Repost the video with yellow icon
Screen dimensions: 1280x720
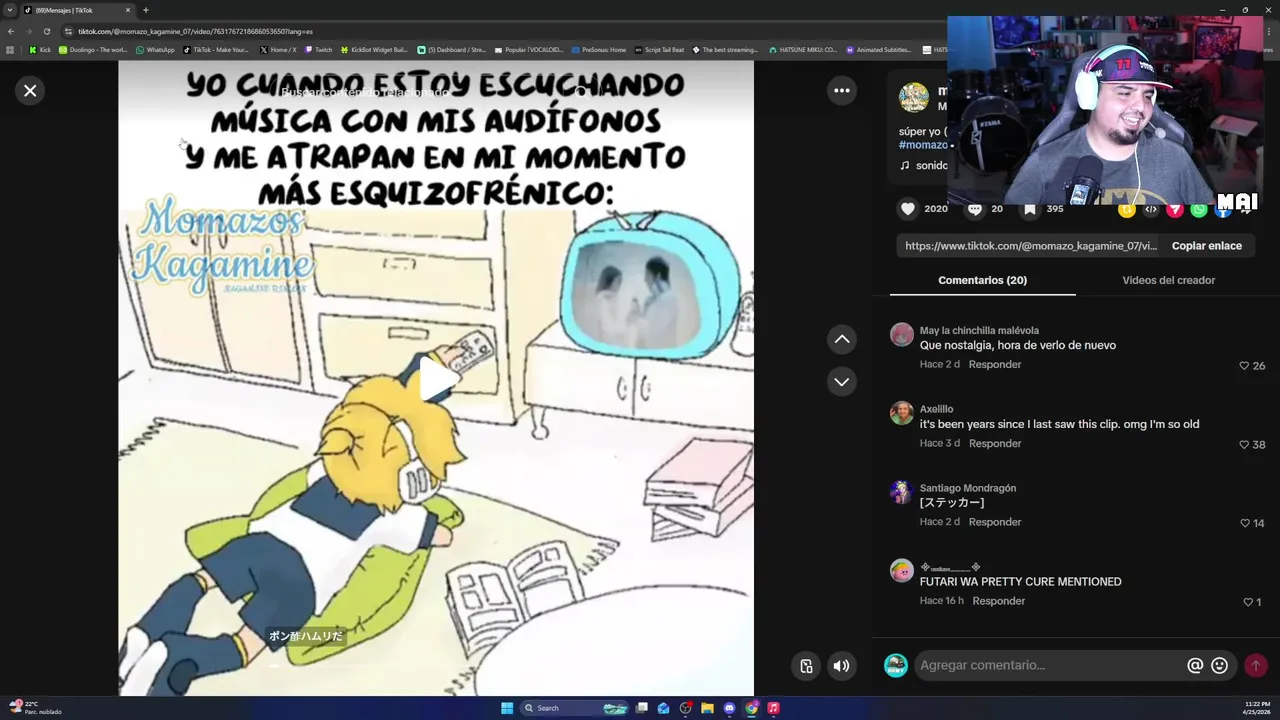point(1127,209)
